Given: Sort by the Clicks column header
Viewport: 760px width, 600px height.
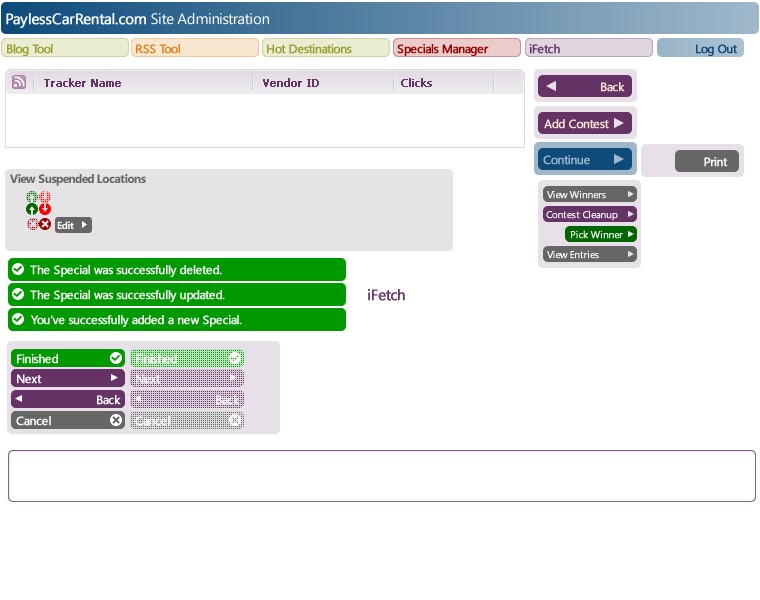Looking at the screenshot, I should (x=416, y=83).
